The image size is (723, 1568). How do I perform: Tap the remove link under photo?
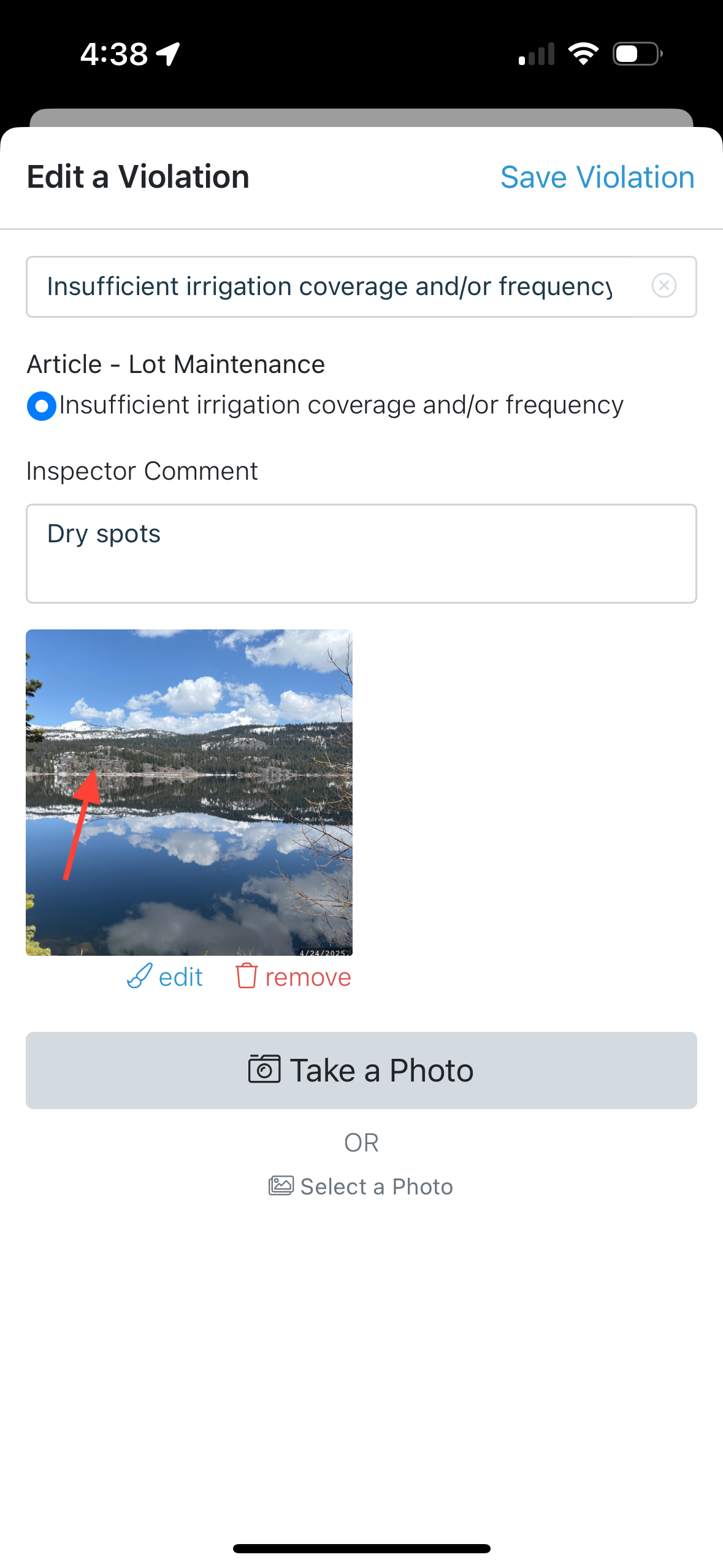click(x=308, y=977)
